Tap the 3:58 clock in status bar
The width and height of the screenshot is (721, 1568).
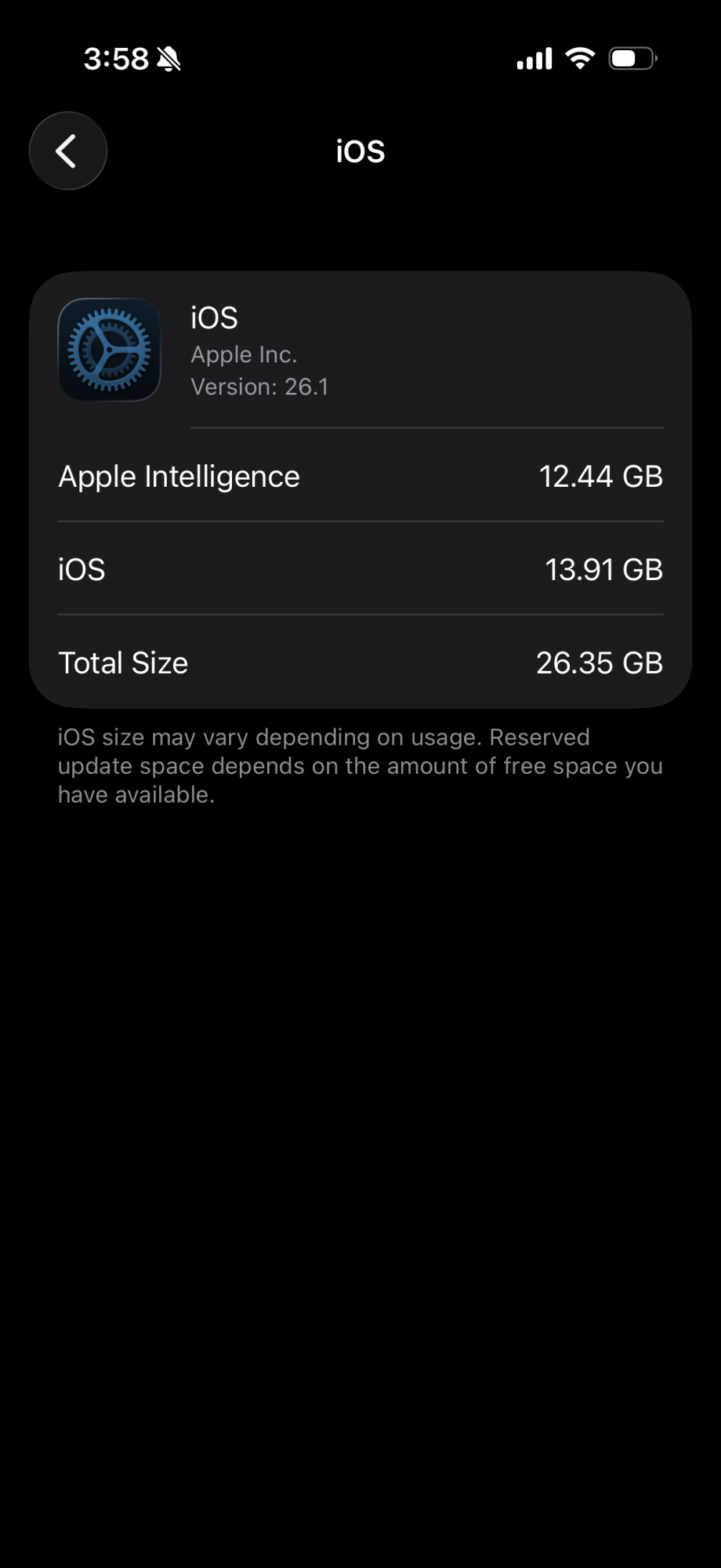(116, 59)
